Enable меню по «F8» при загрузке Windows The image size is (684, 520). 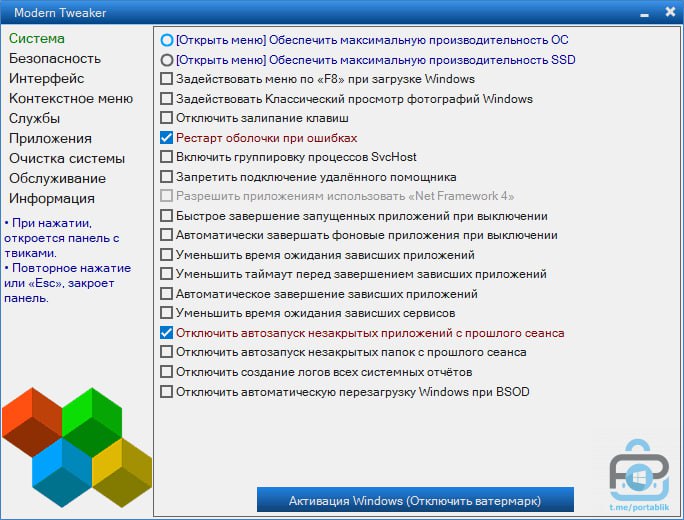pos(166,79)
